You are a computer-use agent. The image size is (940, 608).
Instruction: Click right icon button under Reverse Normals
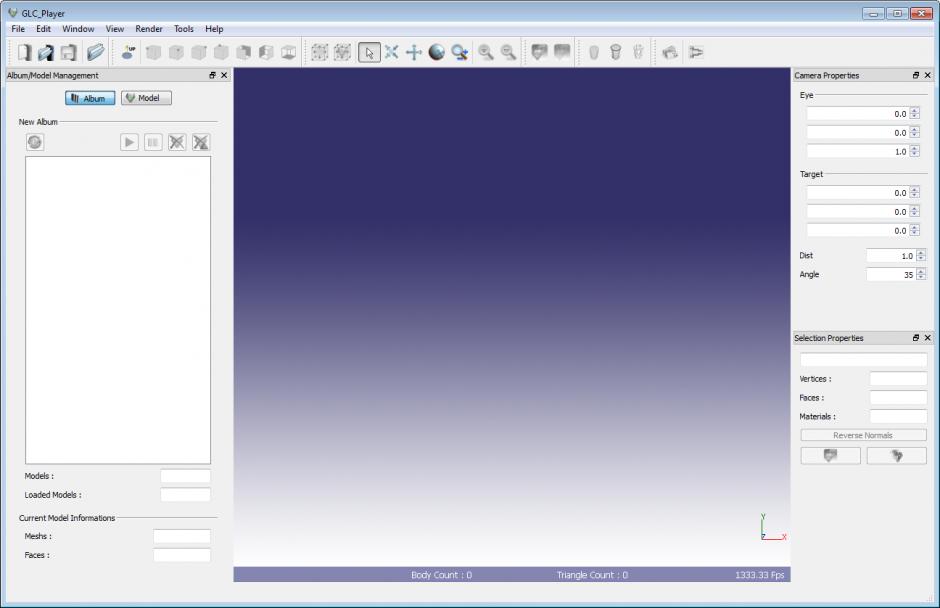(x=896, y=456)
